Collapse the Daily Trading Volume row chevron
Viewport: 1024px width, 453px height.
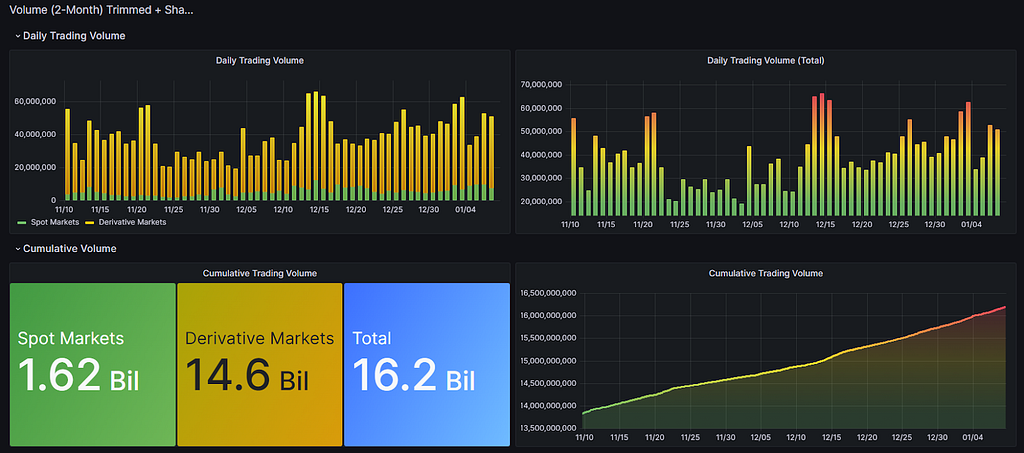click(x=18, y=36)
